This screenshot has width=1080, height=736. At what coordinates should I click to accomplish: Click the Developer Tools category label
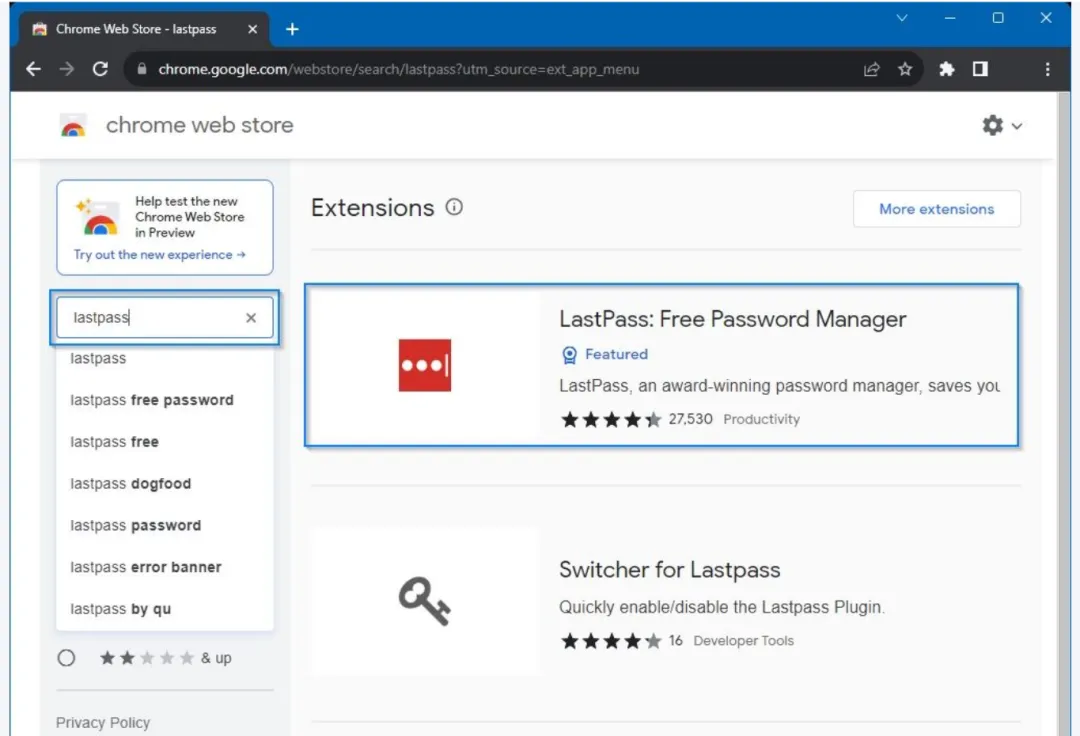[743, 641]
